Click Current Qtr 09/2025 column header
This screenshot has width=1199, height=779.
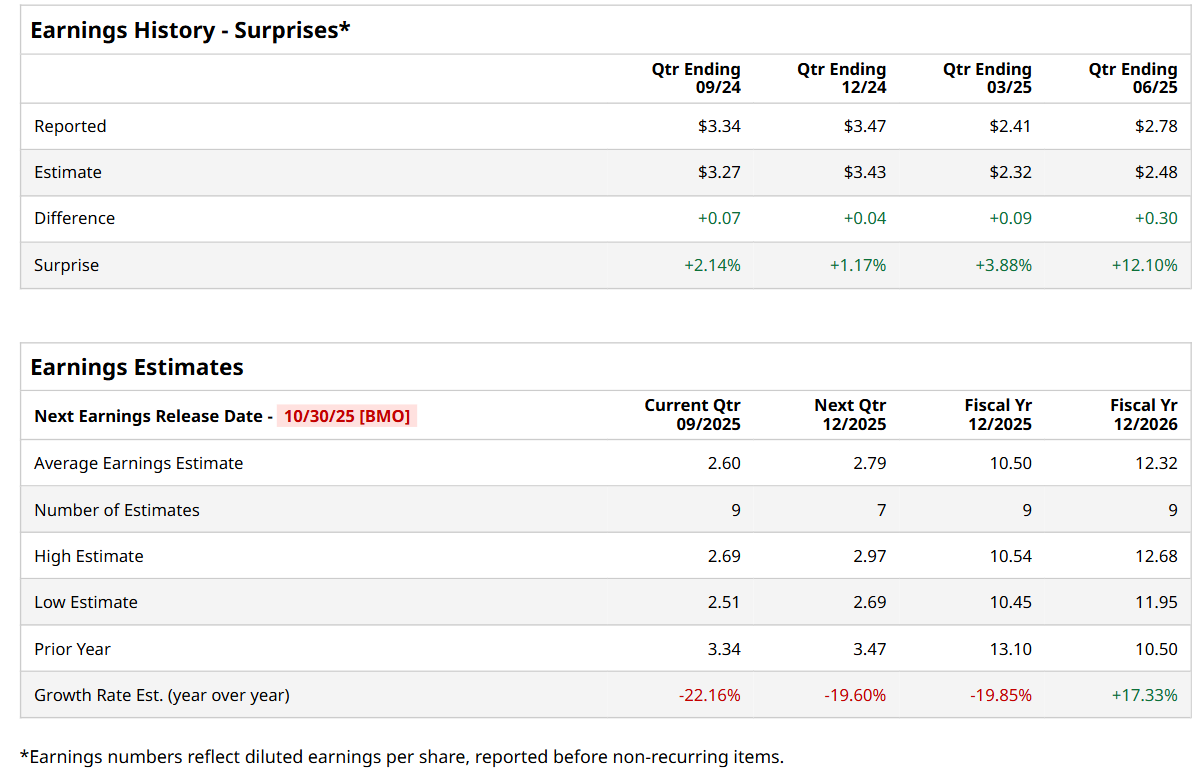(692, 415)
